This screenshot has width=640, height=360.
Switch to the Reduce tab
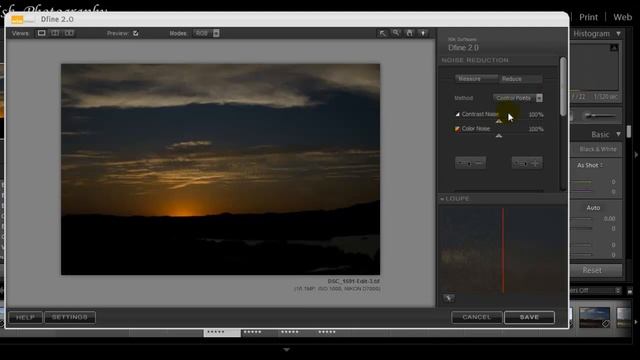tap(520, 78)
